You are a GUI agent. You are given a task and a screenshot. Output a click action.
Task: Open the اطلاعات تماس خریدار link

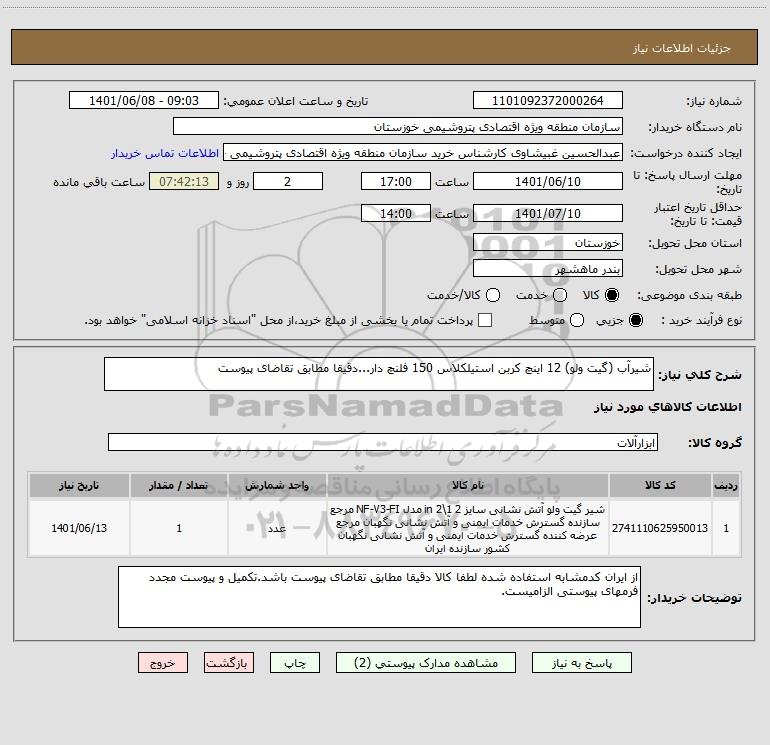click(x=165, y=153)
